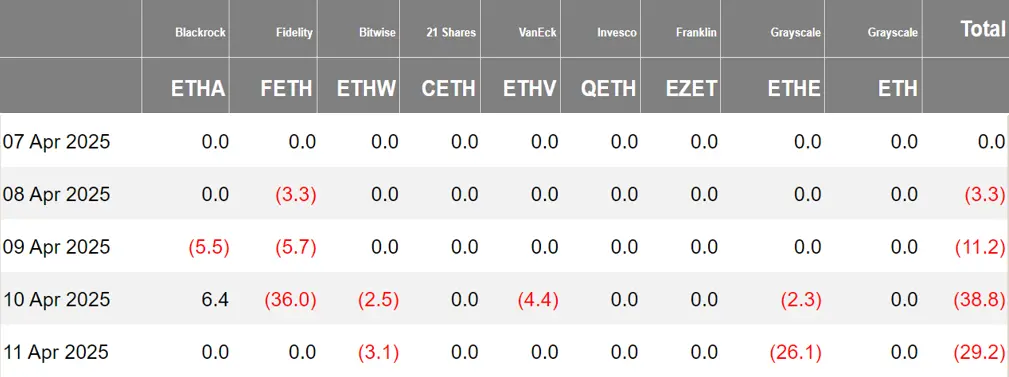Click the 21 Shares issuer label

click(450, 33)
